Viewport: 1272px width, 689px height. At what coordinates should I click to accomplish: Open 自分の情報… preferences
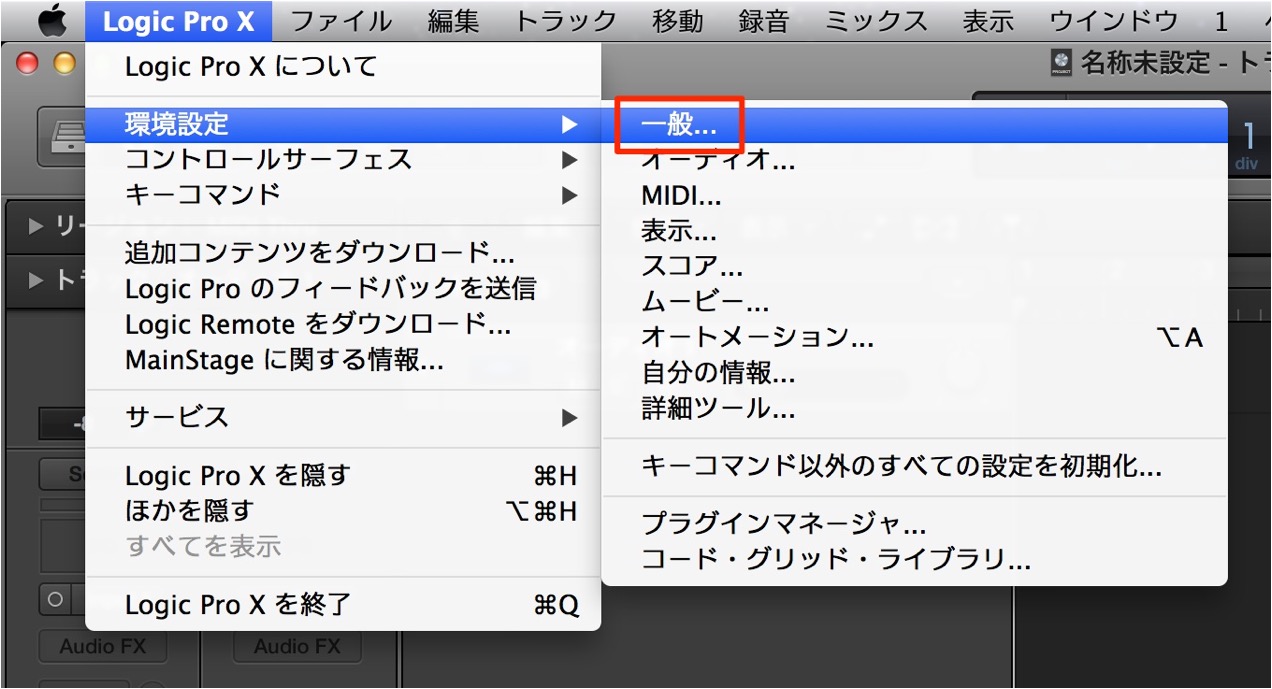pos(914,373)
